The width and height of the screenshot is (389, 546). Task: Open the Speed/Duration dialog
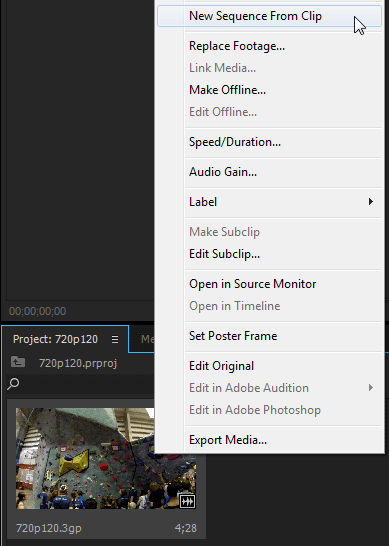click(235, 142)
